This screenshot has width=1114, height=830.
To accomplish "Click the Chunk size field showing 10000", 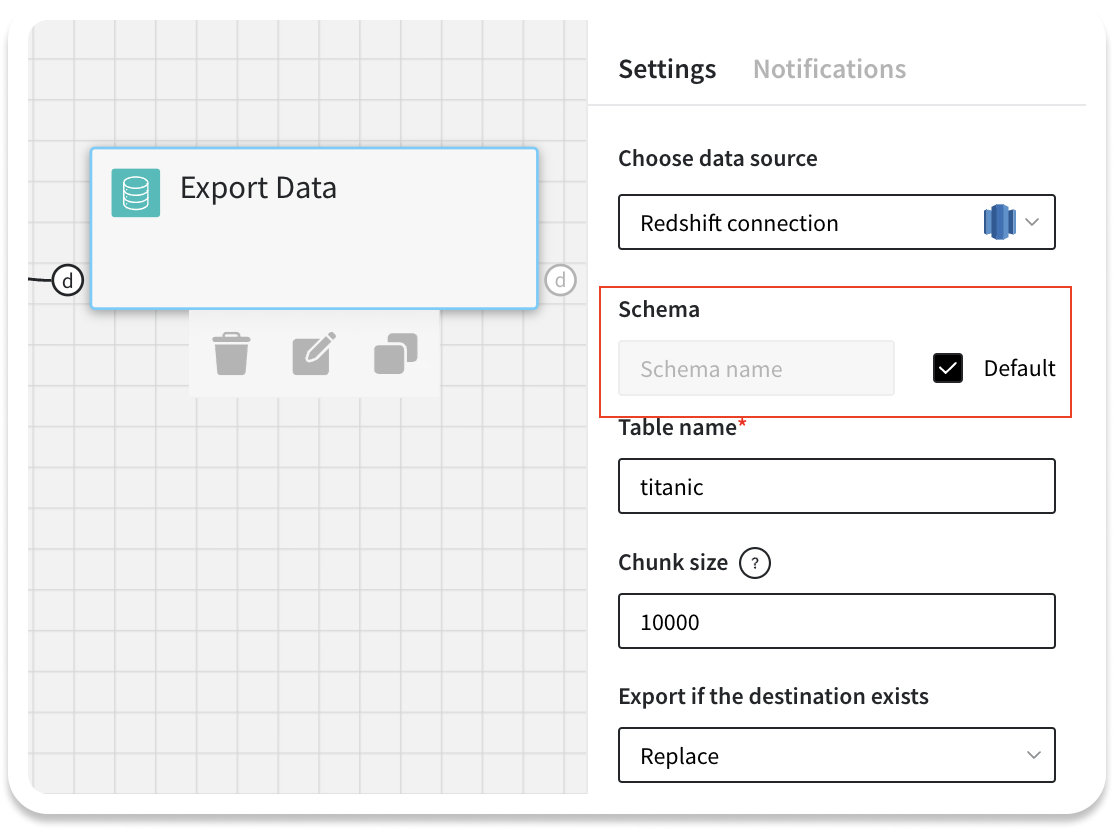I will tap(836, 622).
